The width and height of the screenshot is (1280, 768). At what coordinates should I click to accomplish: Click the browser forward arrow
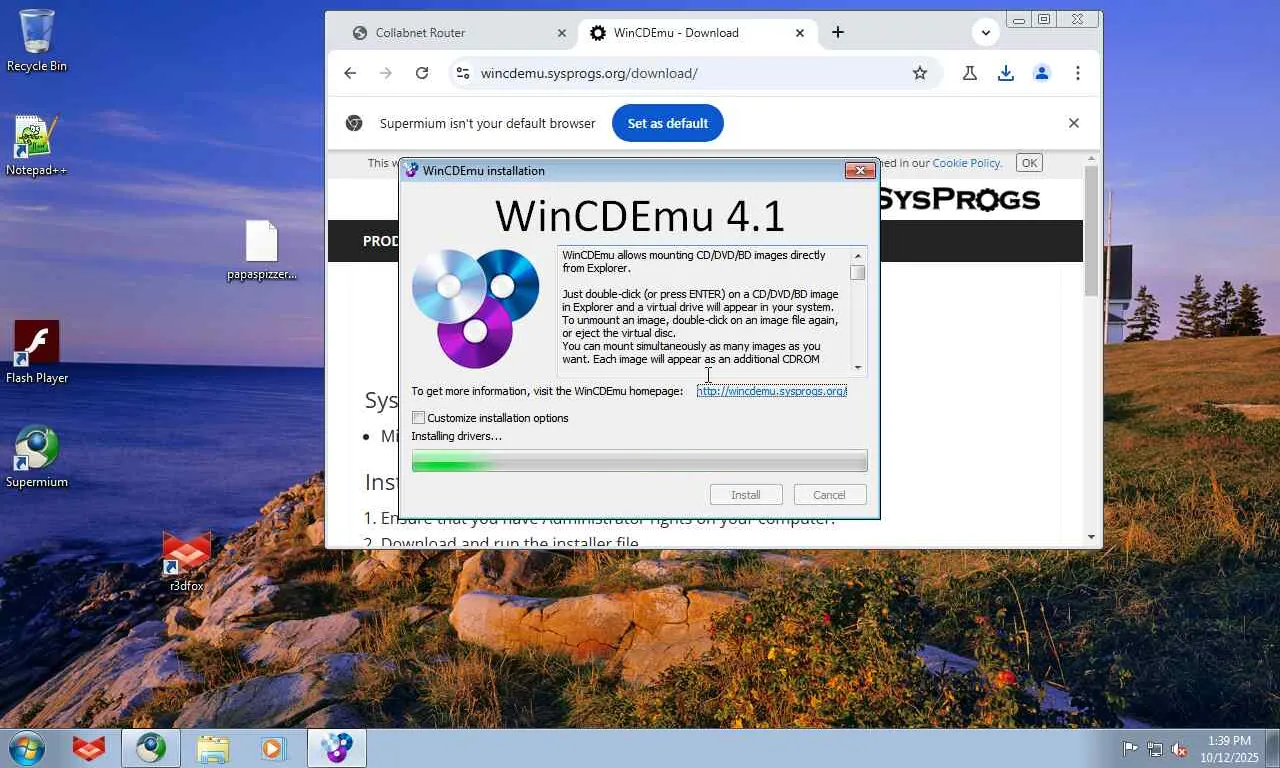click(x=386, y=73)
